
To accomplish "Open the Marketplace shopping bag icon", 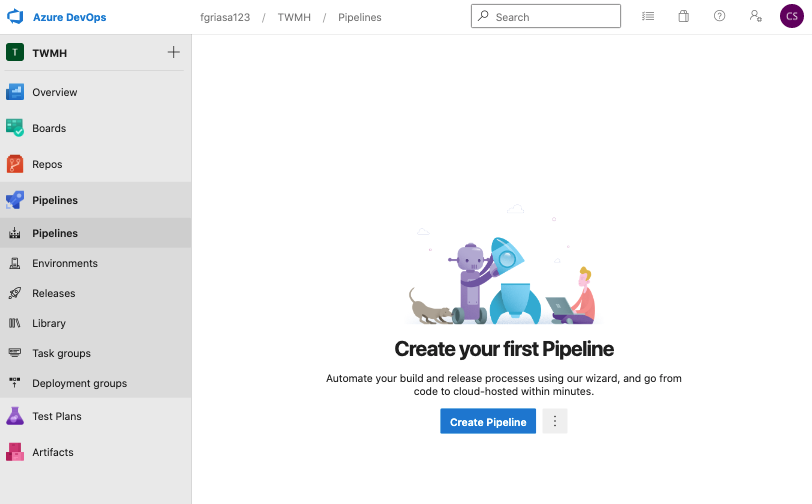I will point(684,17).
